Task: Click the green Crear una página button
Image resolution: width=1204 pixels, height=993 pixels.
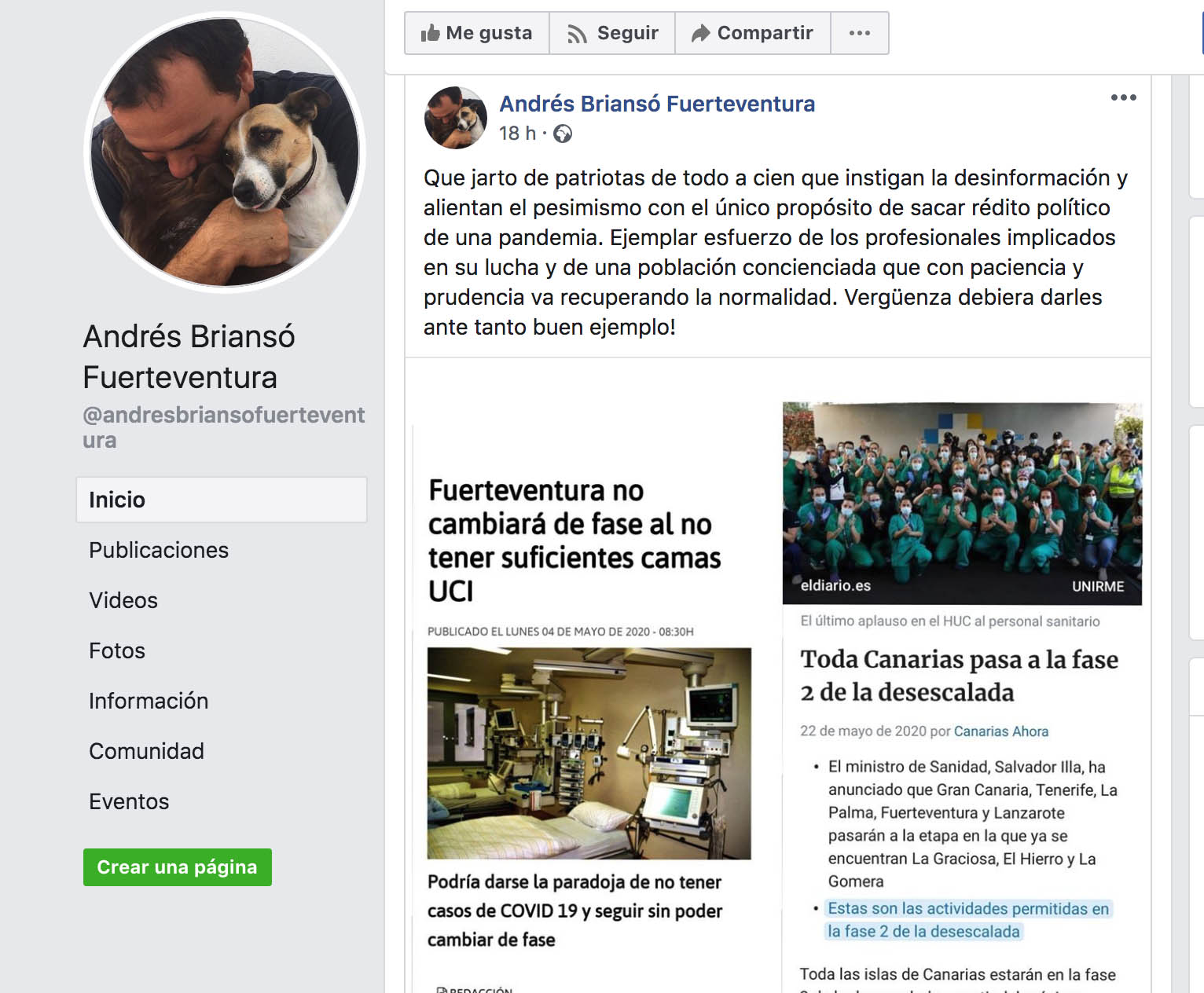Action: click(178, 867)
